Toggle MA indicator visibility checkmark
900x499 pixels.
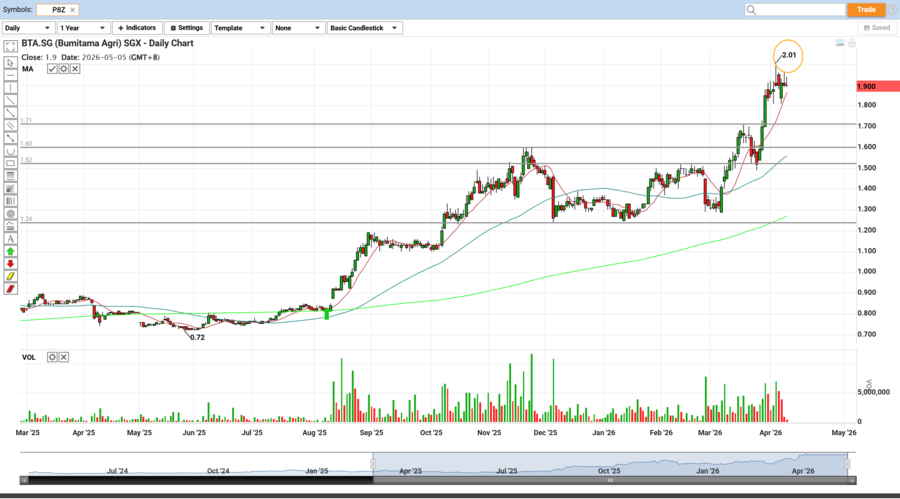point(52,69)
